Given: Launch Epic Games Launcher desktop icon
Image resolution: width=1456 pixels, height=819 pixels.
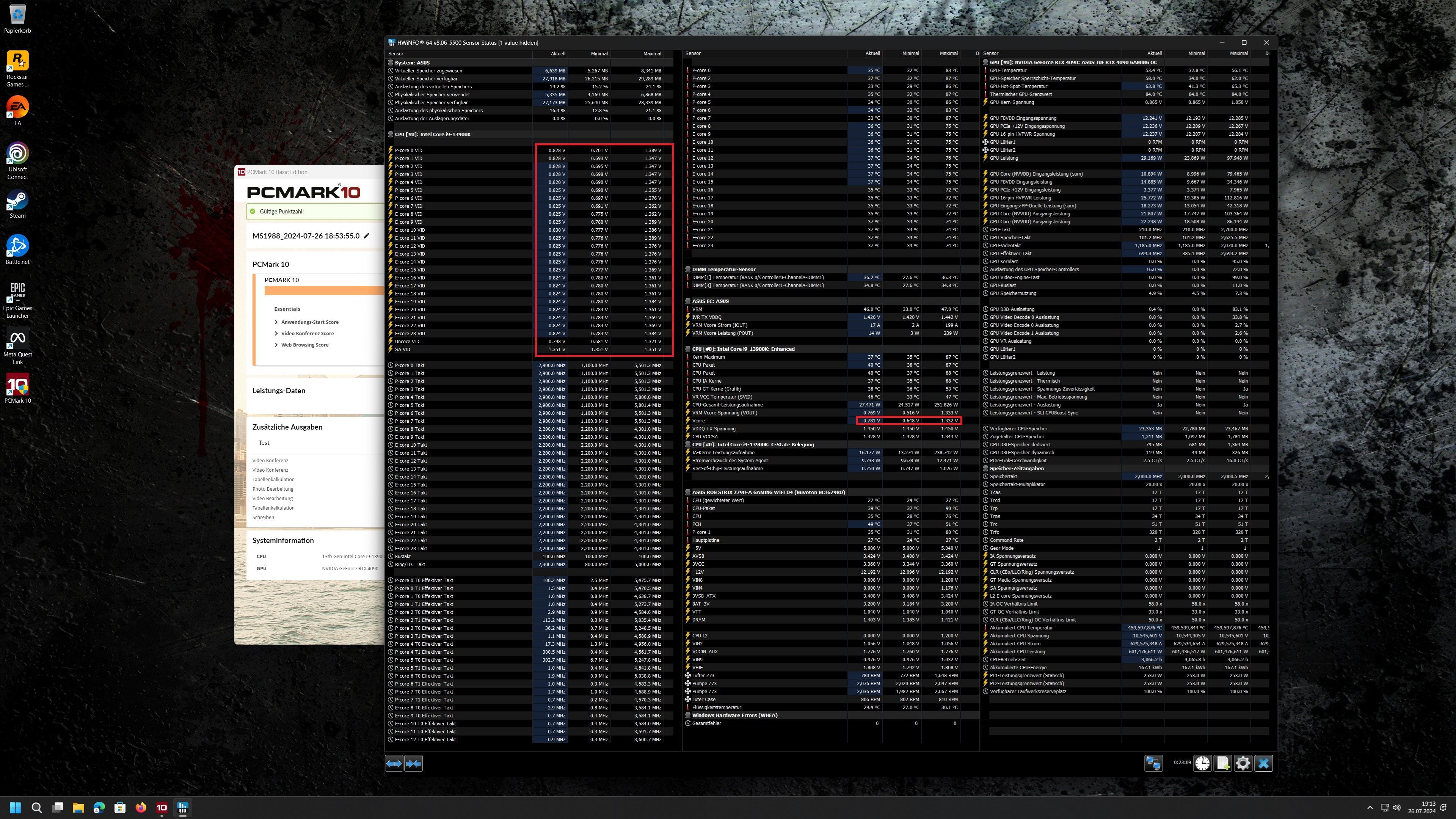Looking at the screenshot, I should (17, 300).
